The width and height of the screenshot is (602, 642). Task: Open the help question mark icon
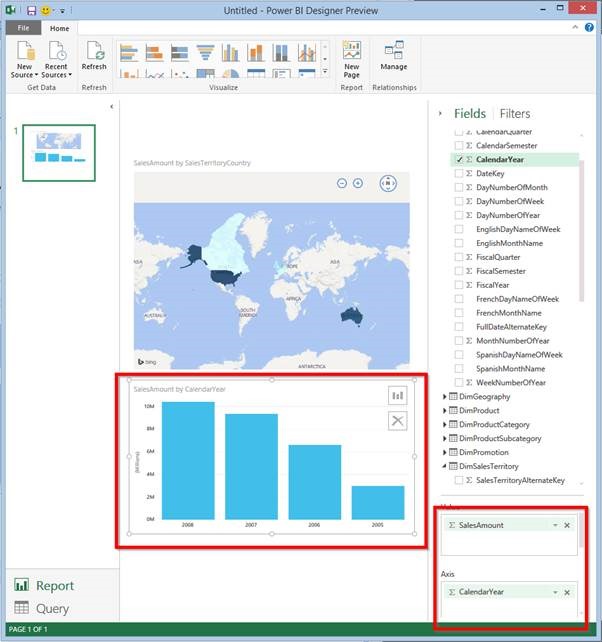click(589, 27)
